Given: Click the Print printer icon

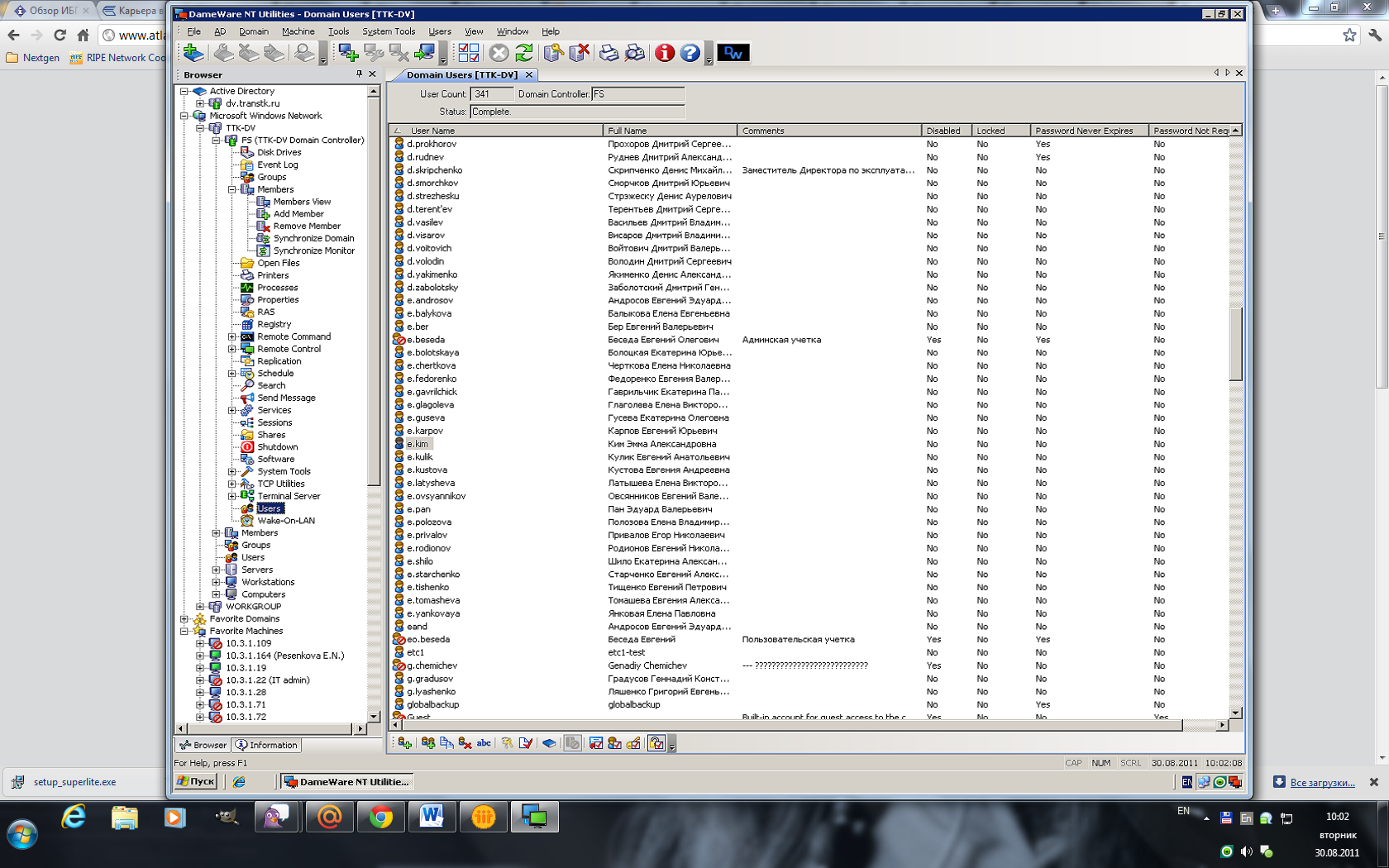Looking at the screenshot, I should 609,53.
